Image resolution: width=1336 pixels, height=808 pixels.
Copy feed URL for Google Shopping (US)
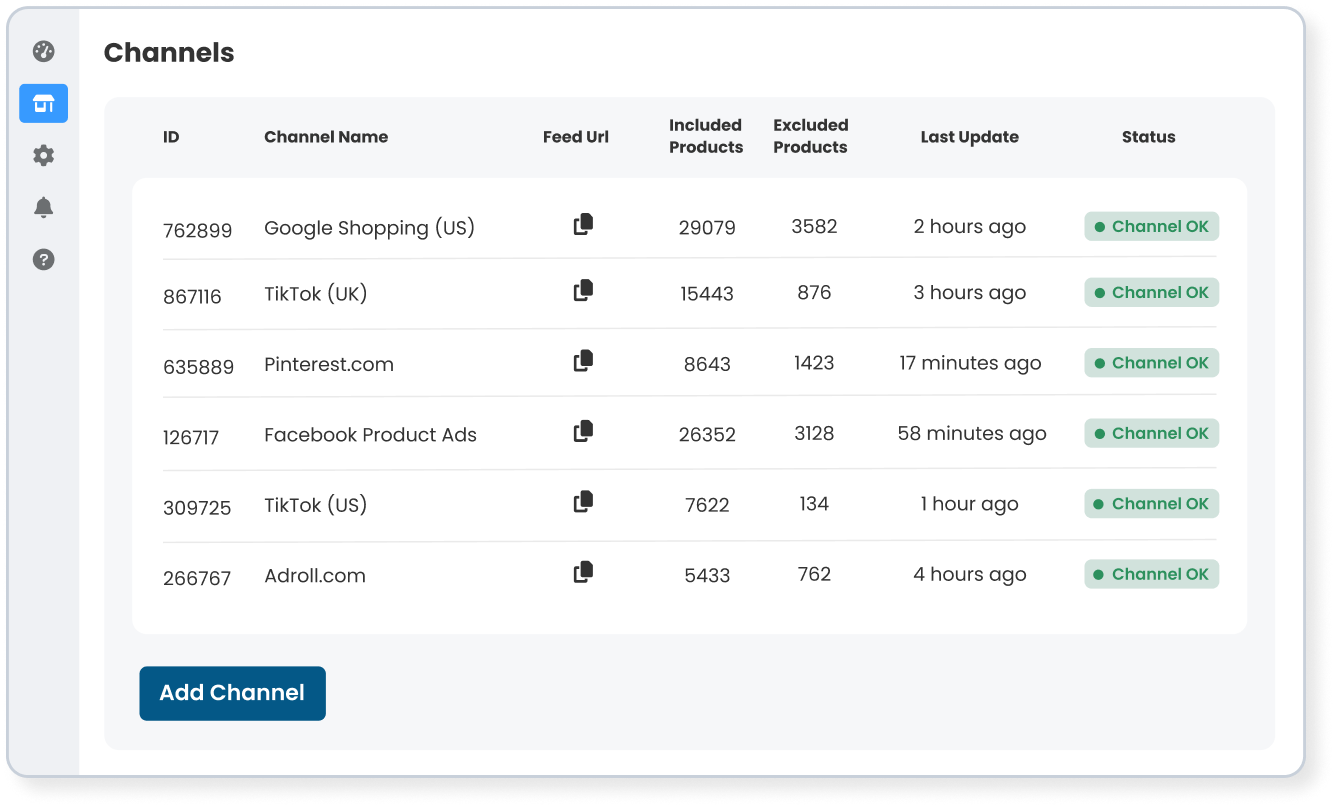[583, 225]
